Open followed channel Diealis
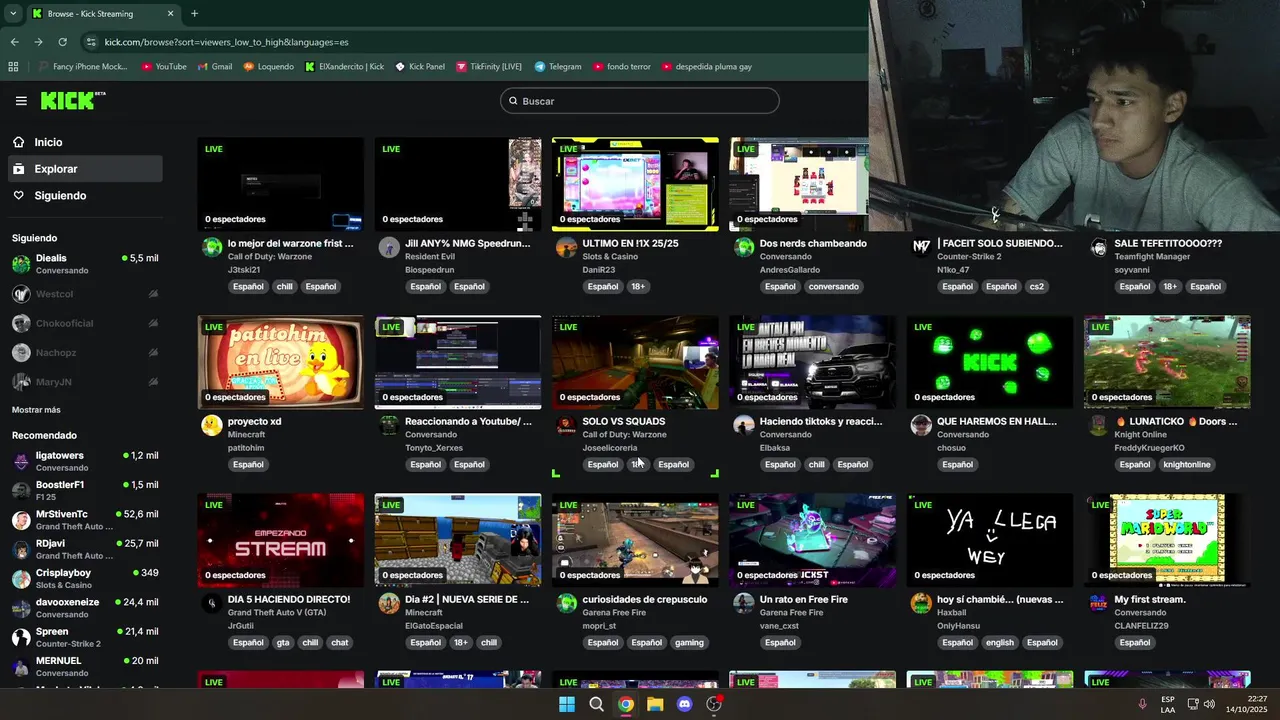1280x720 pixels. 85,264
